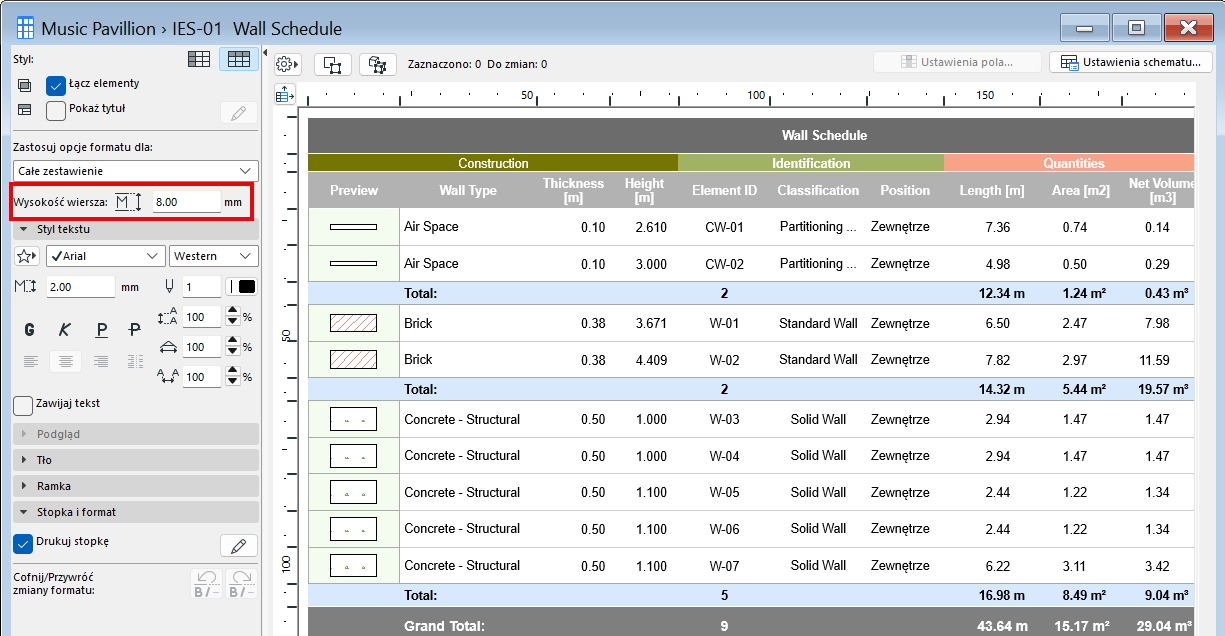Click the row height icon
This screenshot has height=636, width=1225.
click(x=127, y=202)
